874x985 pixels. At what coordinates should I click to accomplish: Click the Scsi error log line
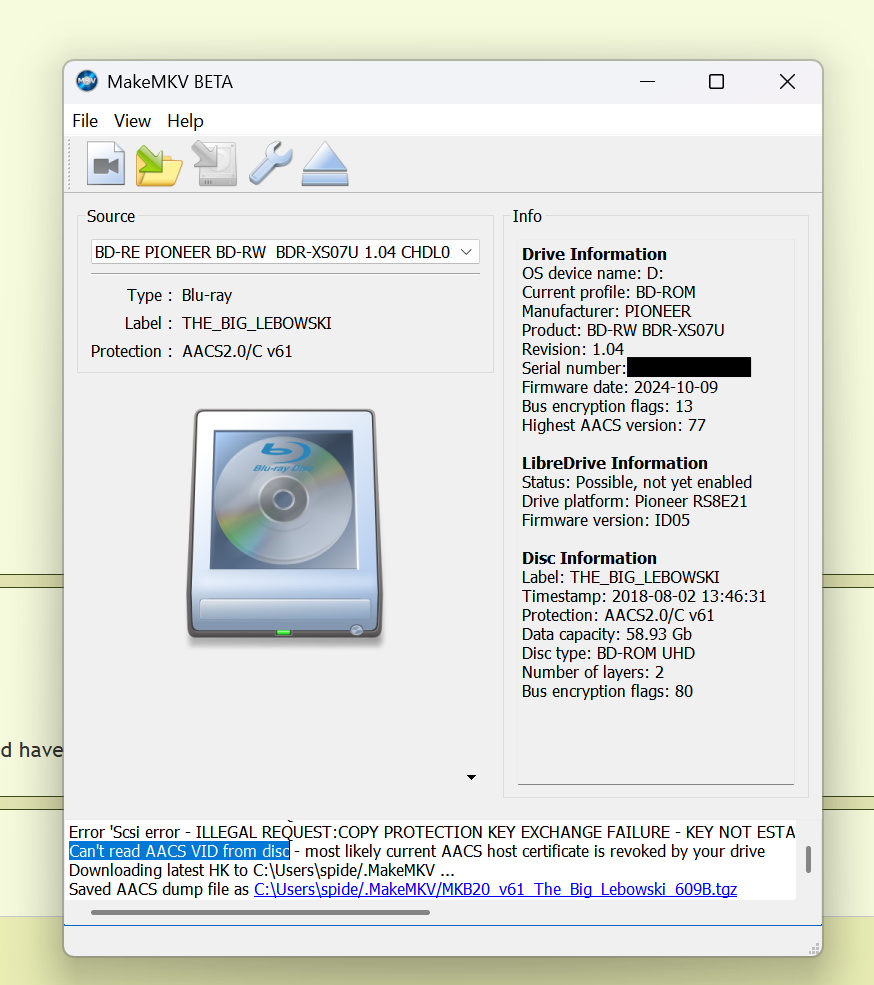pyautogui.click(x=432, y=832)
